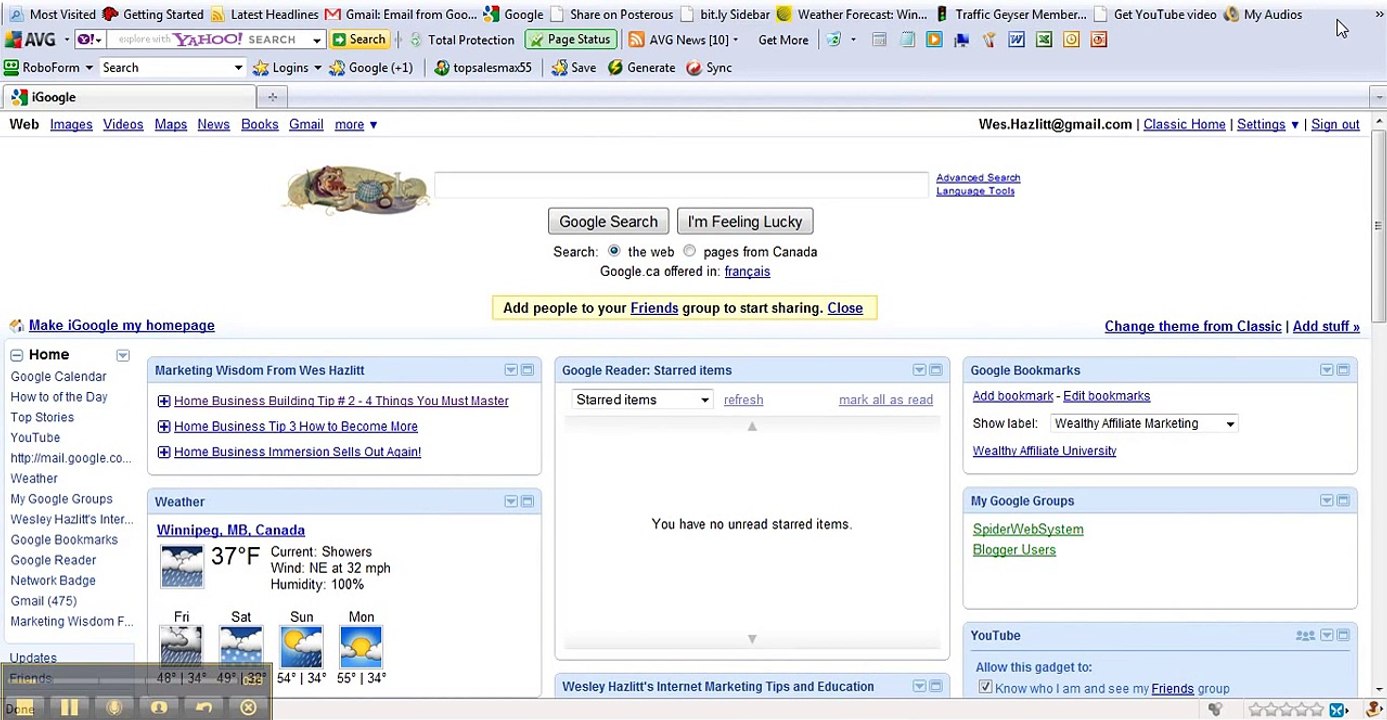Open Wealthy Affiliate University bookmark
1387x720 pixels.
coord(1044,451)
